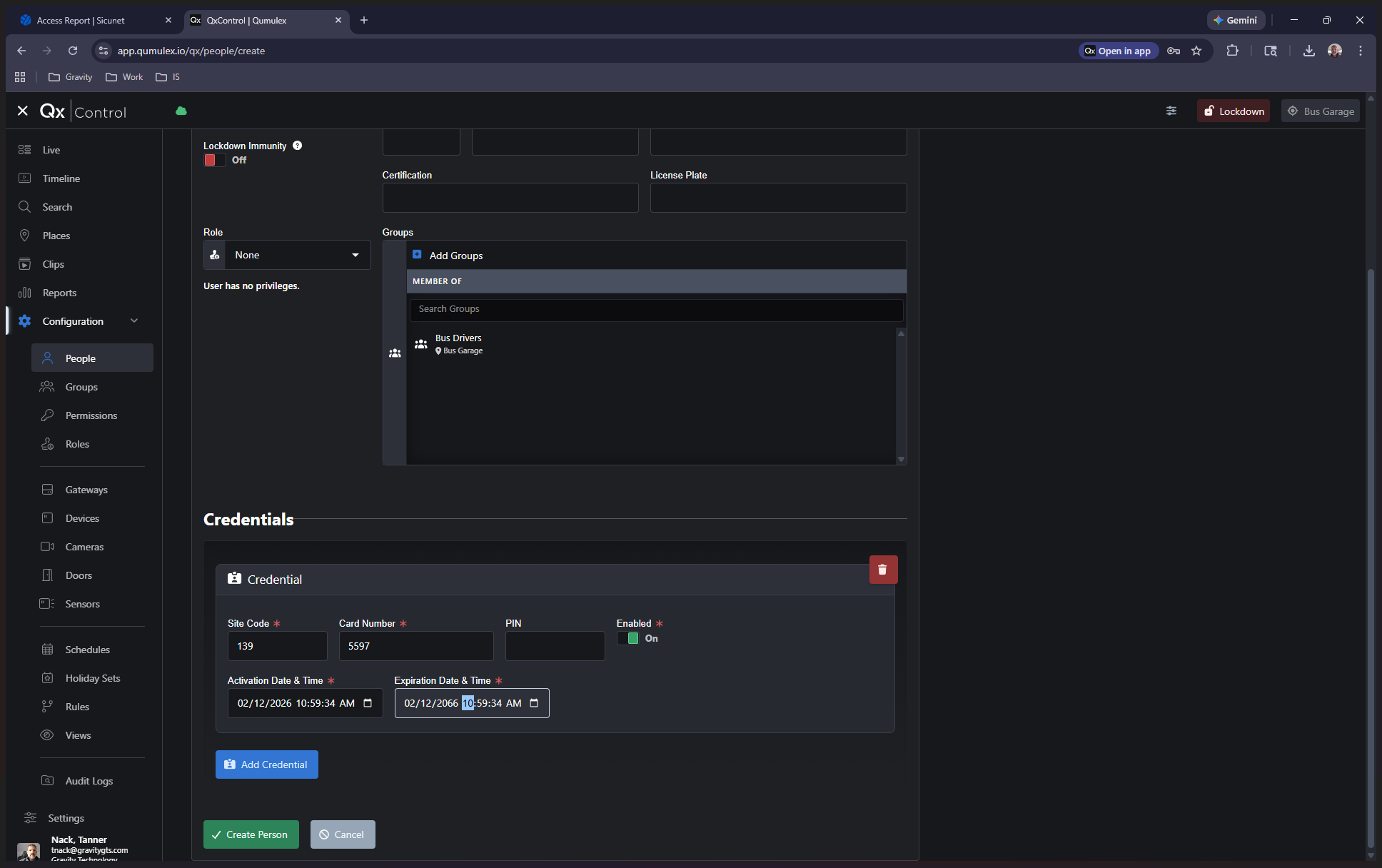Click the green cloud status icon
This screenshot has height=868, width=1382.
click(181, 111)
